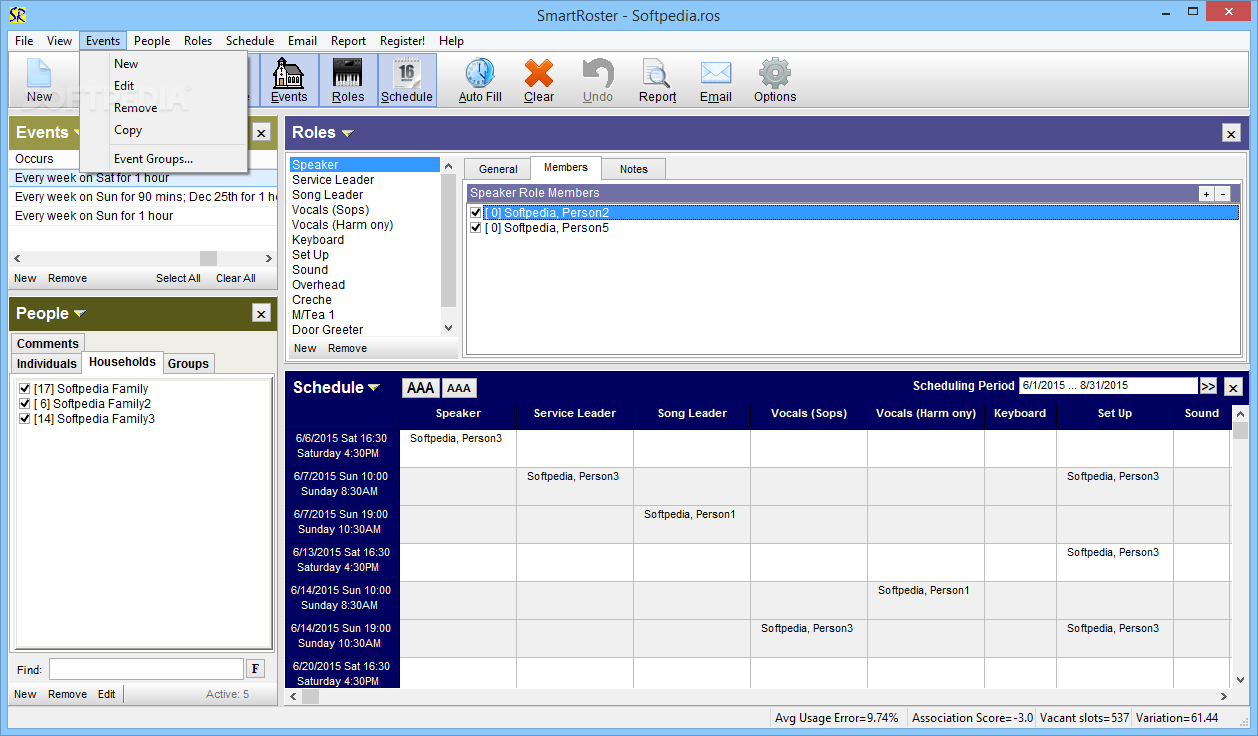Expand the Schedule panel dropdown arrow
The image size is (1258, 736).
(374, 388)
